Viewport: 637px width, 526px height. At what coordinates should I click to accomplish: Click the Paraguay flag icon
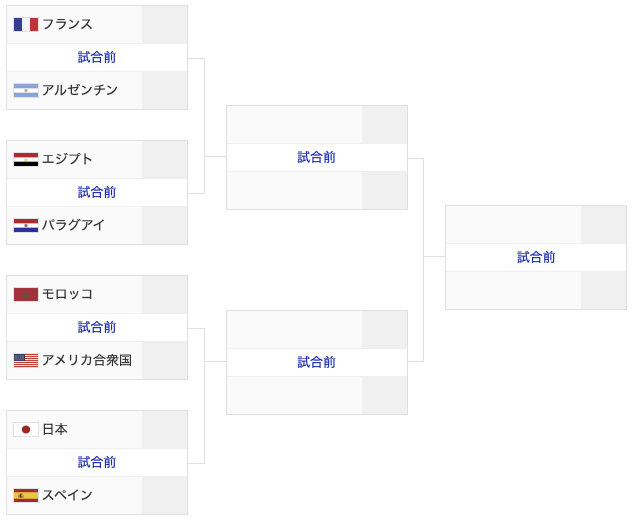(x=26, y=225)
